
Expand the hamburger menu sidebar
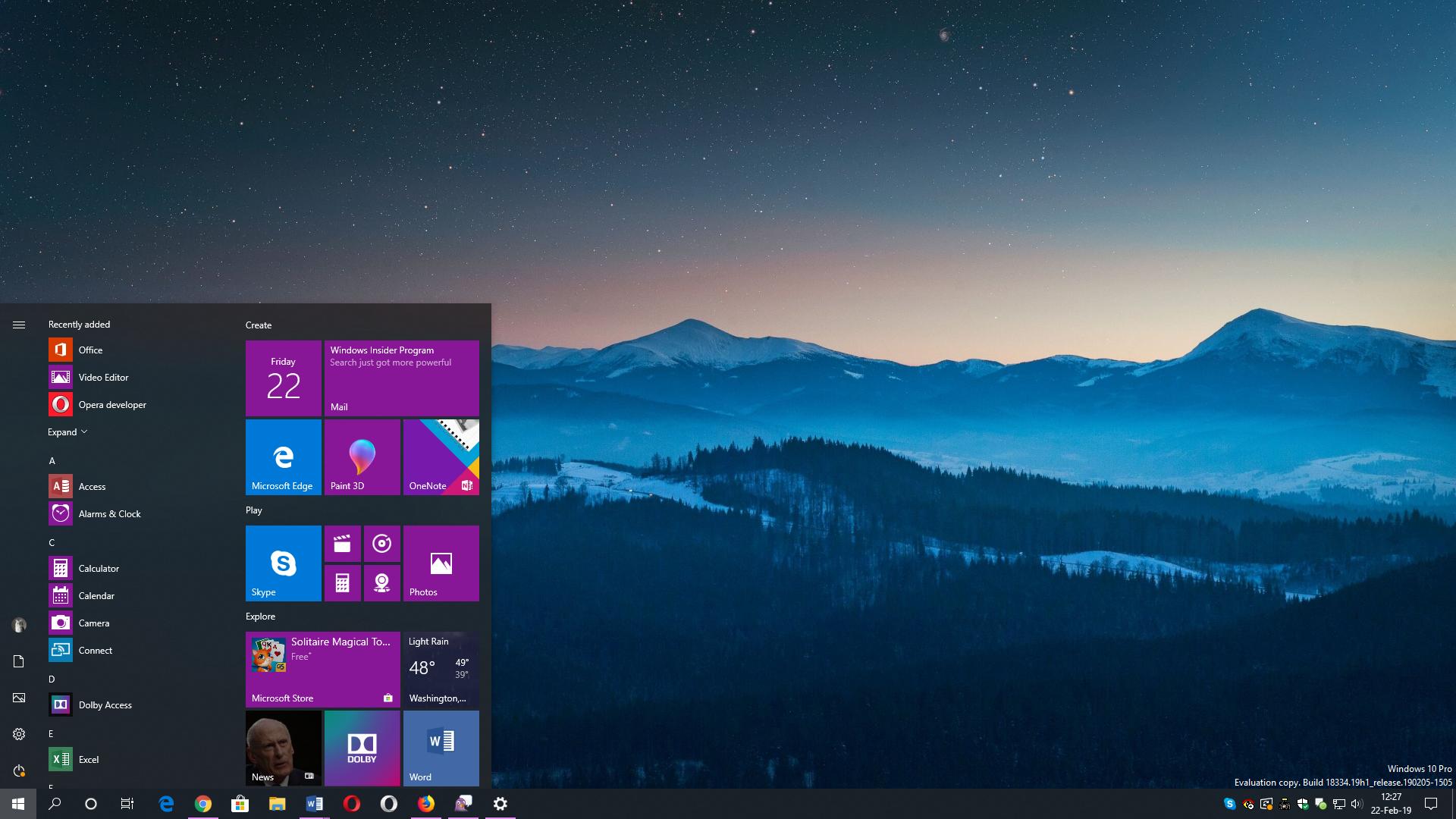[18, 324]
